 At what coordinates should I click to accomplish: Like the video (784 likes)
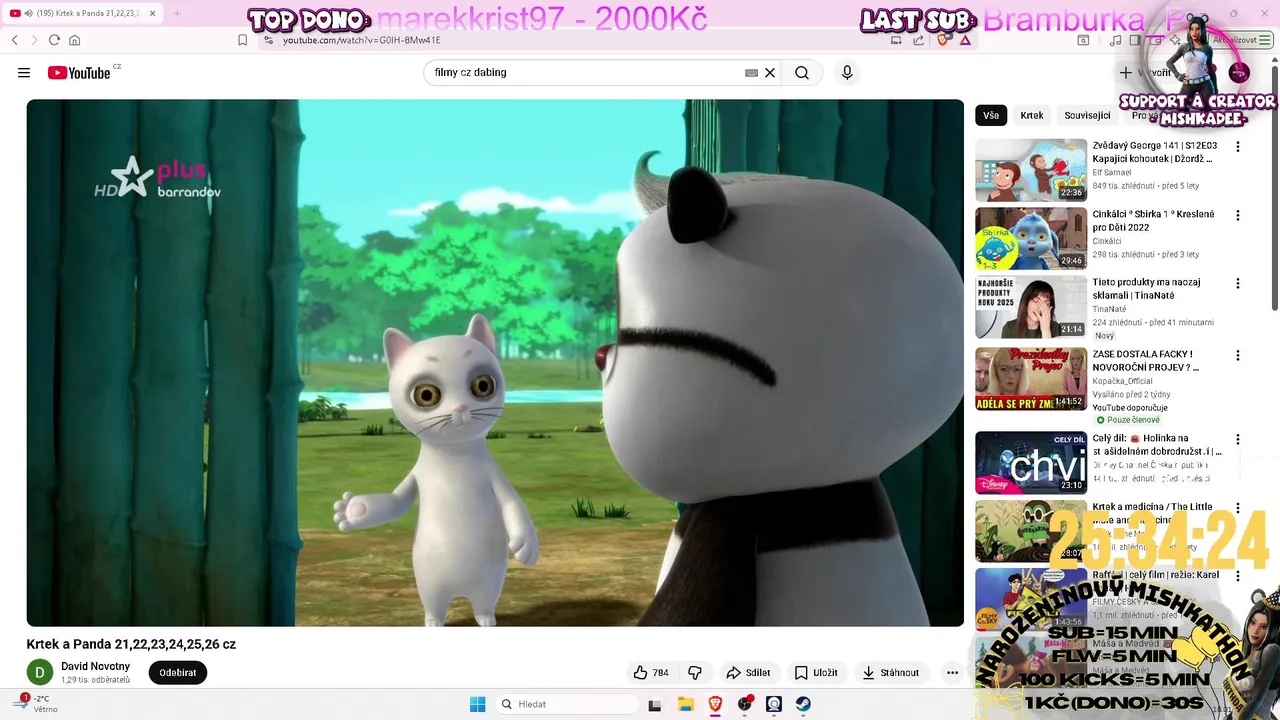point(651,673)
